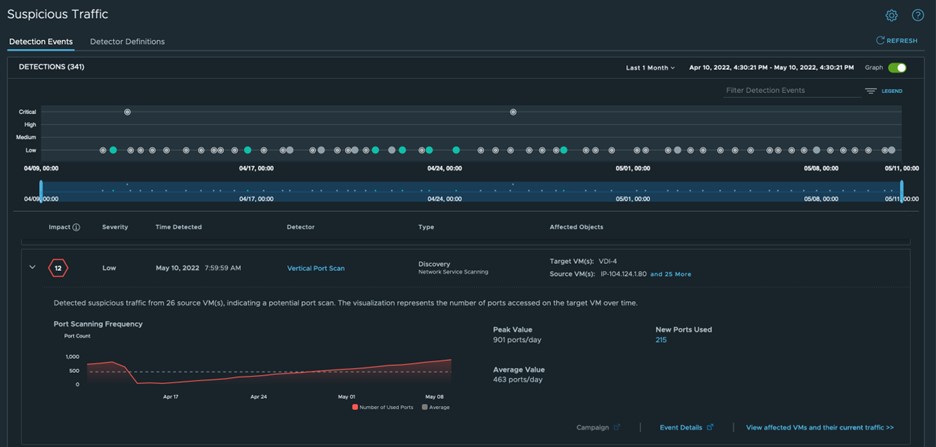Viewport: 936px width, 447px height.
Task: Click the hexagon impact score 12 badge
Action: [x=59, y=268]
